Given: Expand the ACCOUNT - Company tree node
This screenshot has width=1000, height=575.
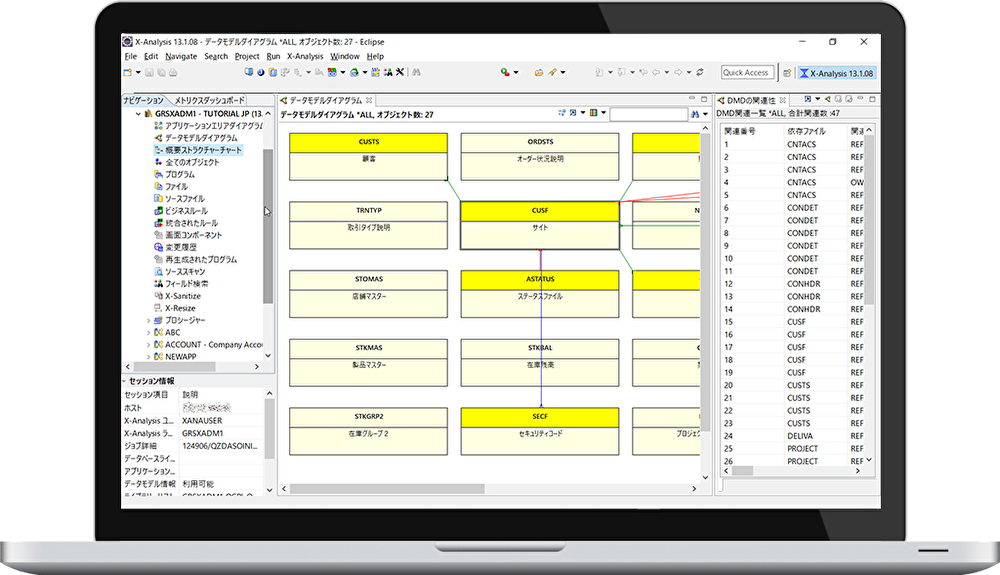Looking at the screenshot, I should (149, 345).
